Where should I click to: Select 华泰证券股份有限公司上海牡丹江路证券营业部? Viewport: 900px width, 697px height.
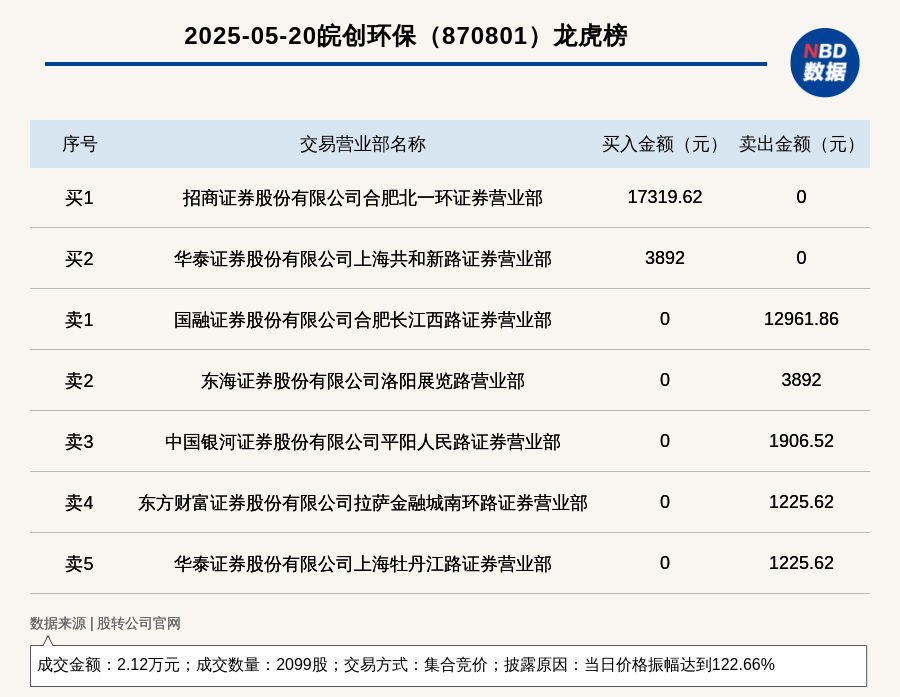point(363,564)
